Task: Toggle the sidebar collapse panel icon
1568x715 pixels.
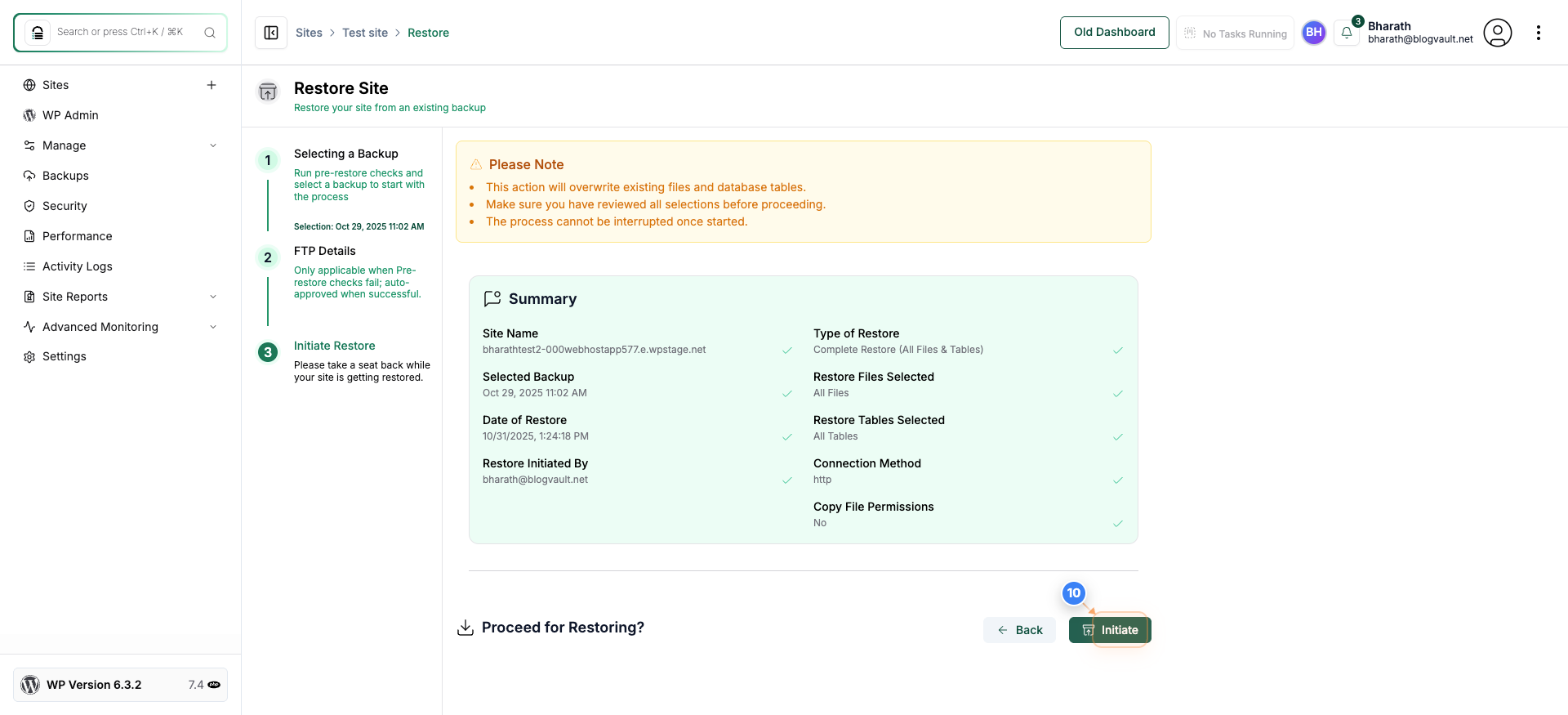Action: pyautogui.click(x=271, y=33)
